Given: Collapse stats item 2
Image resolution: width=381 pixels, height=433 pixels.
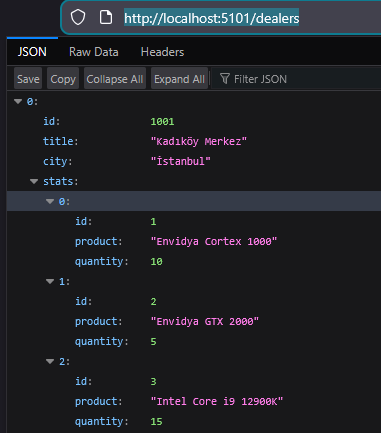Looking at the screenshot, I should pyautogui.click(x=50, y=361).
